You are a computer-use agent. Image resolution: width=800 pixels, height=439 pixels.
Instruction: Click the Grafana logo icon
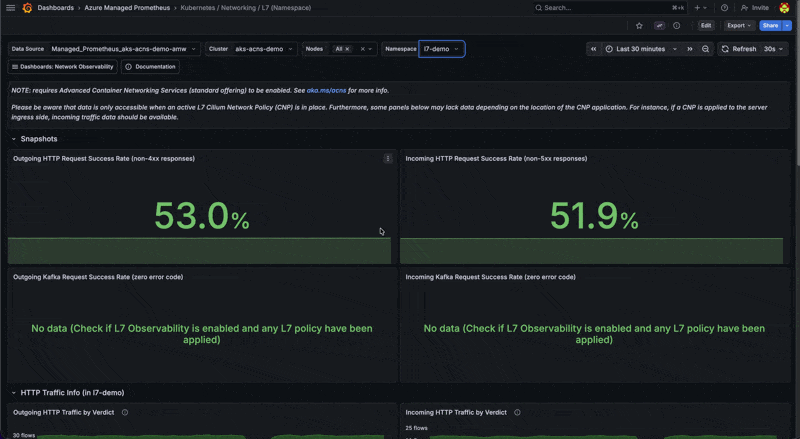coord(27,8)
